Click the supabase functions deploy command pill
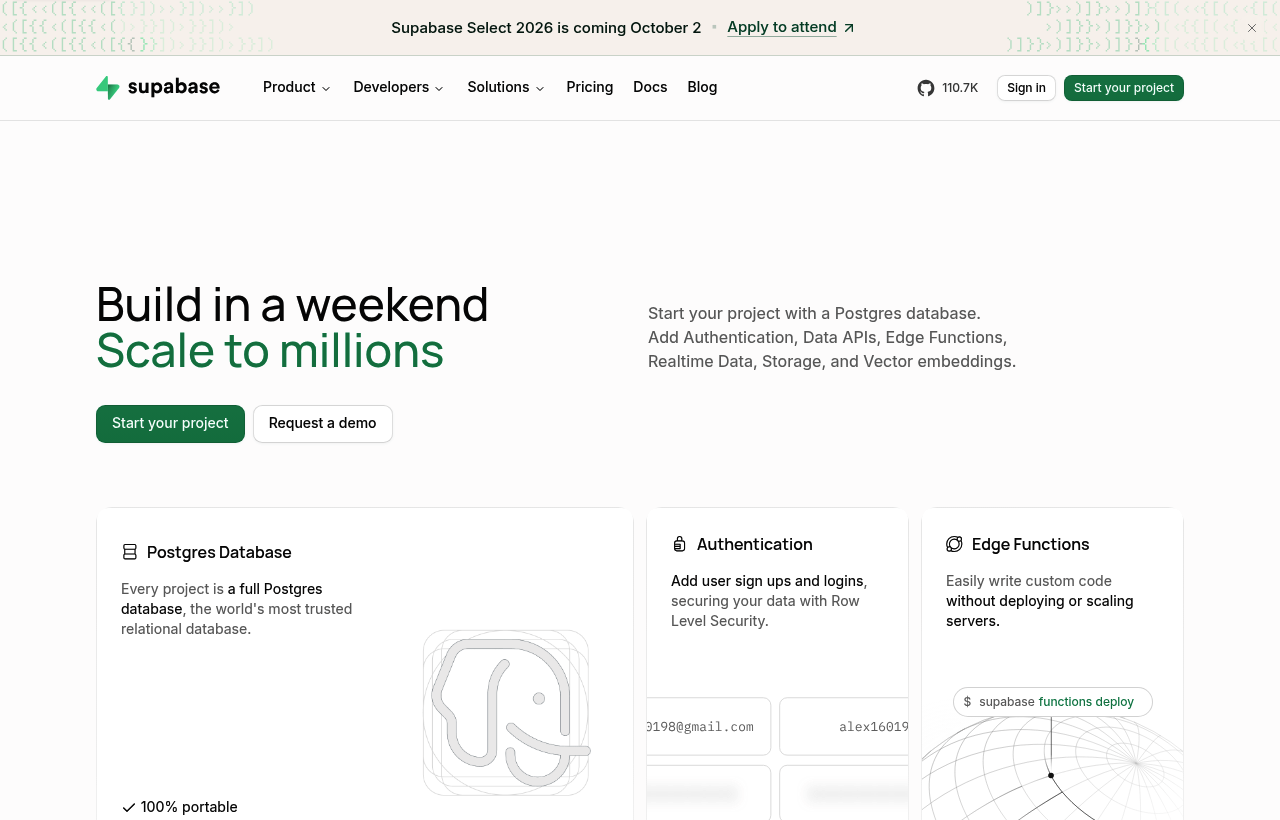 [x=1053, y=702]
